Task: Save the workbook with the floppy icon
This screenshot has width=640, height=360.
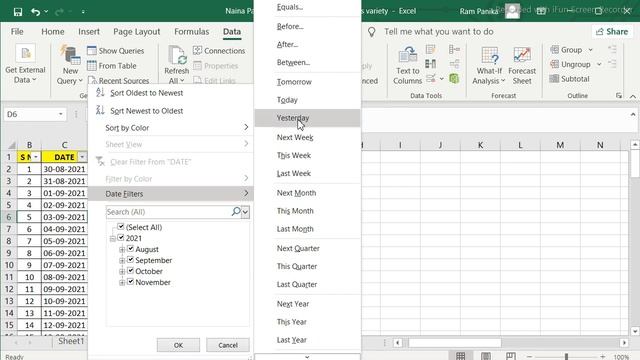Action: click(x=18, y=12)
